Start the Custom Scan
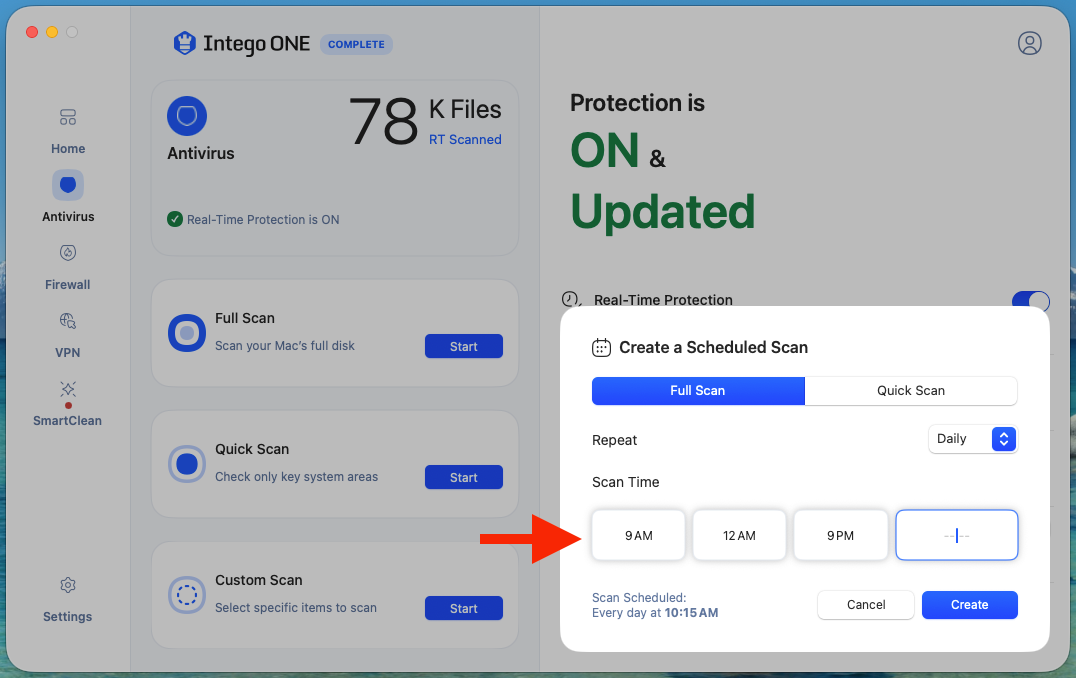This screenshot has width=1076, height=678. pyautogui.click(x=464, y=608)
